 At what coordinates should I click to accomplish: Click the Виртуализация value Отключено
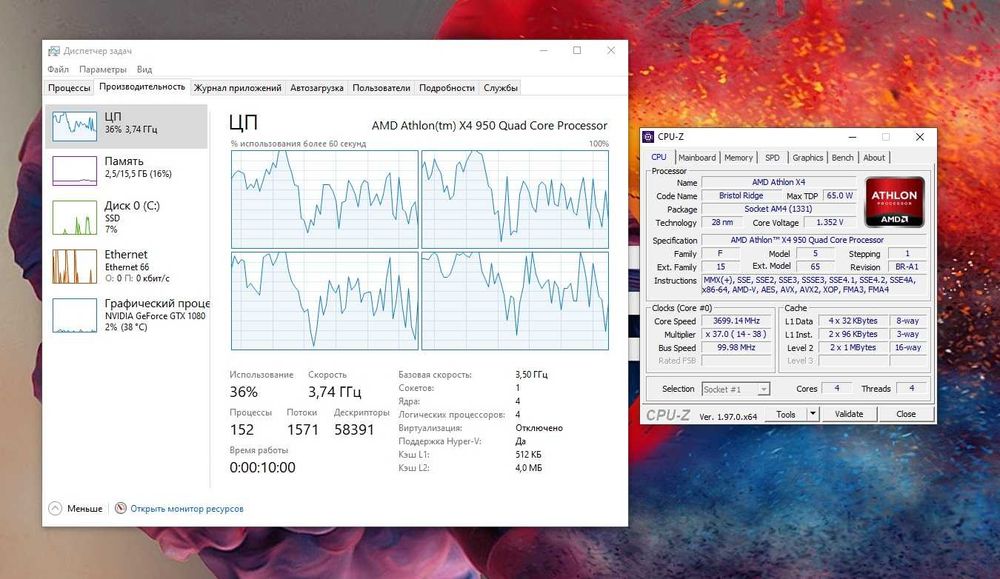tap(539, 428)
